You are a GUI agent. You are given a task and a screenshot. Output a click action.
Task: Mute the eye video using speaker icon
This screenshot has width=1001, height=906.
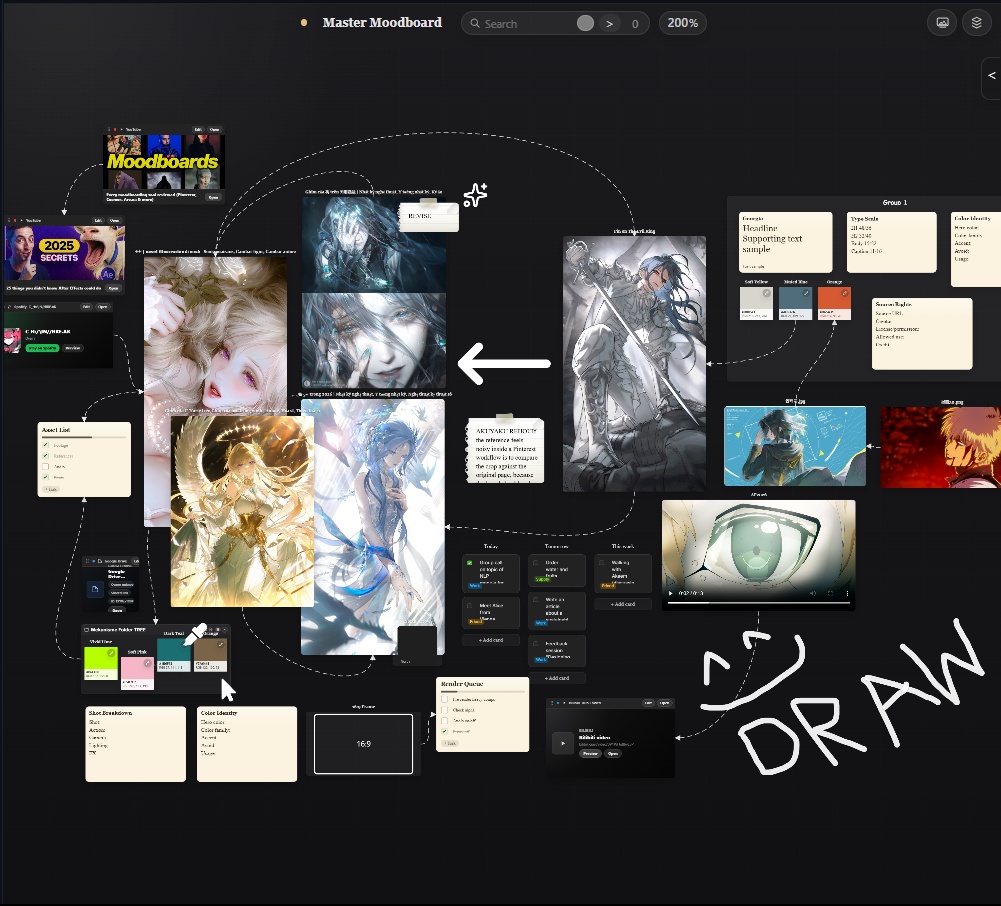(813, 593)
